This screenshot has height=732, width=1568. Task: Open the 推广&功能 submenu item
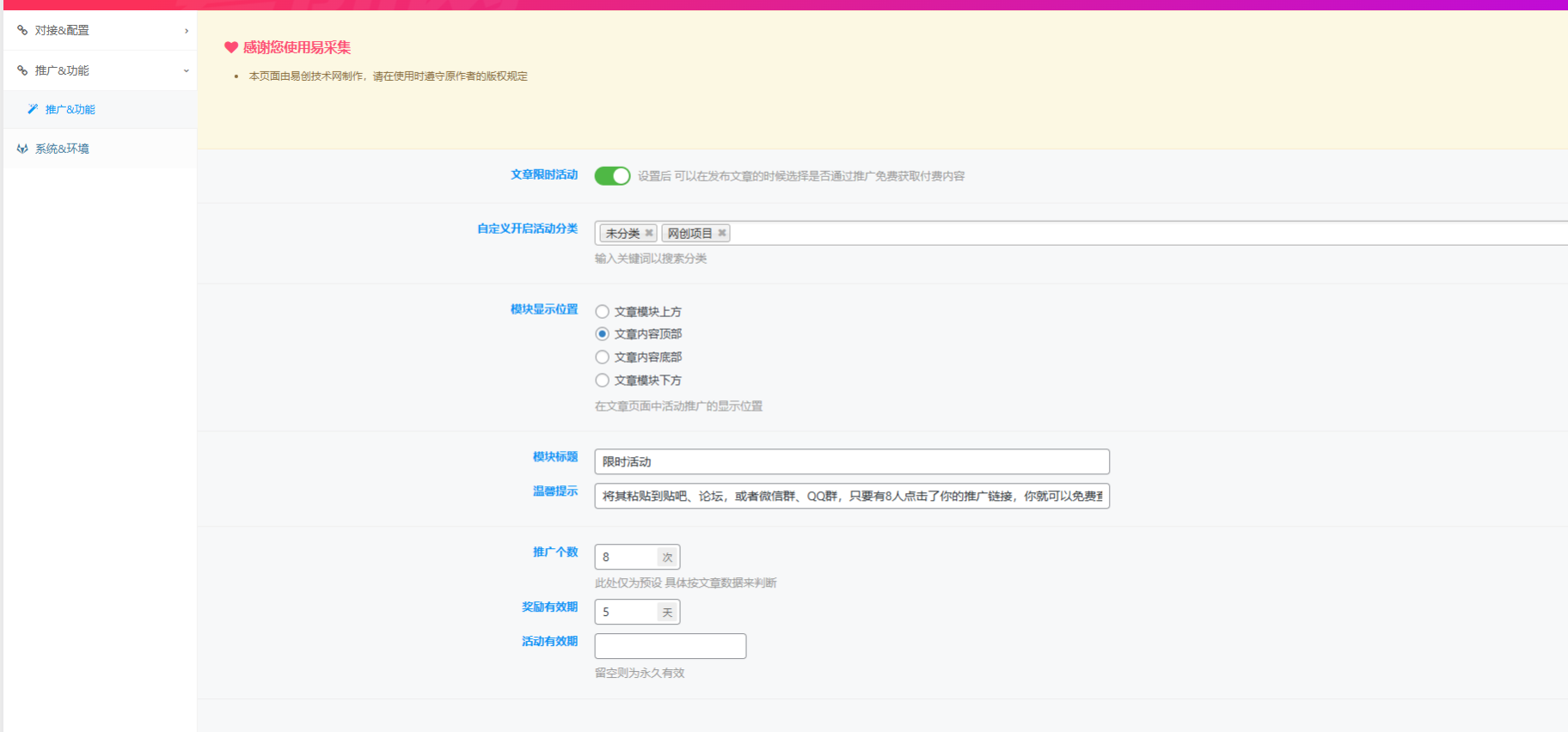[x=70, y=109]
